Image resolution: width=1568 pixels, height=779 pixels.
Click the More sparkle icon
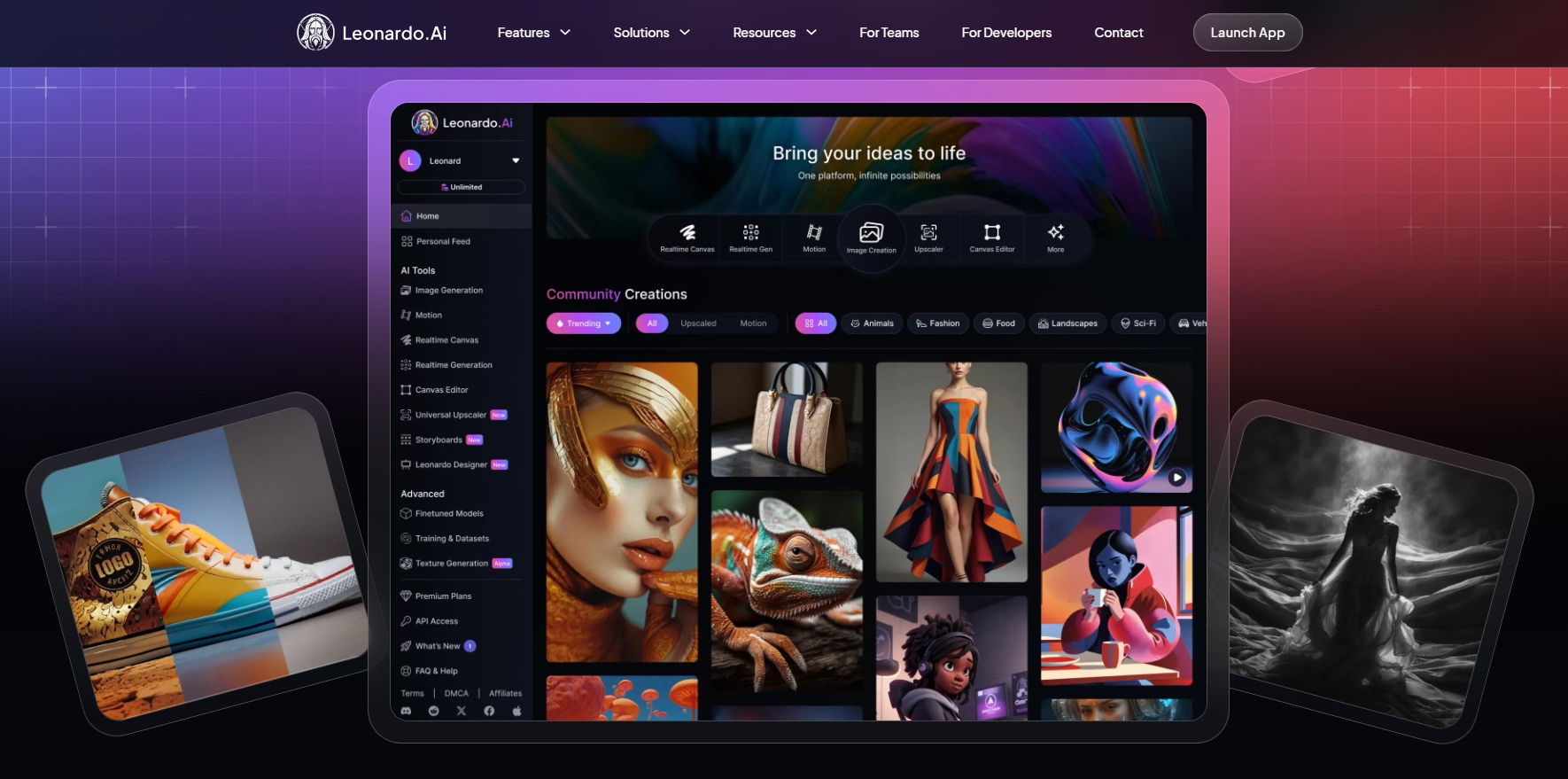tap(1055, 233)
